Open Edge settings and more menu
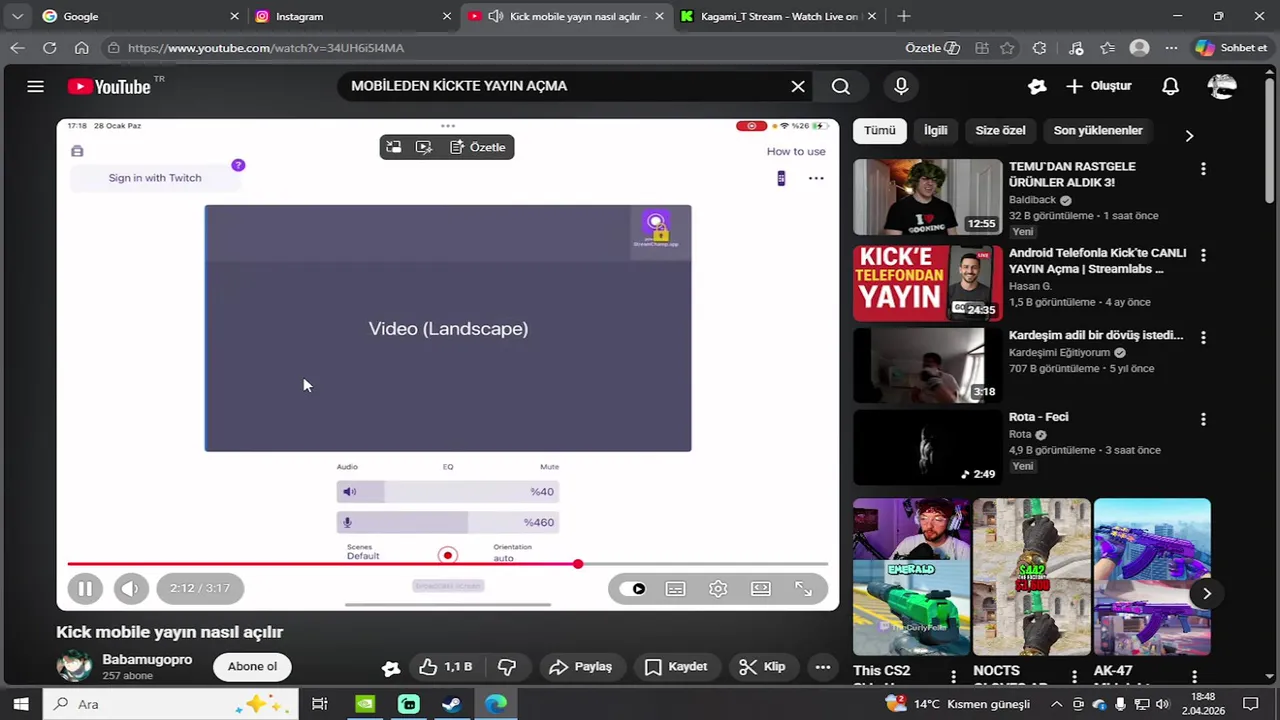 (x=1172, y=48)
